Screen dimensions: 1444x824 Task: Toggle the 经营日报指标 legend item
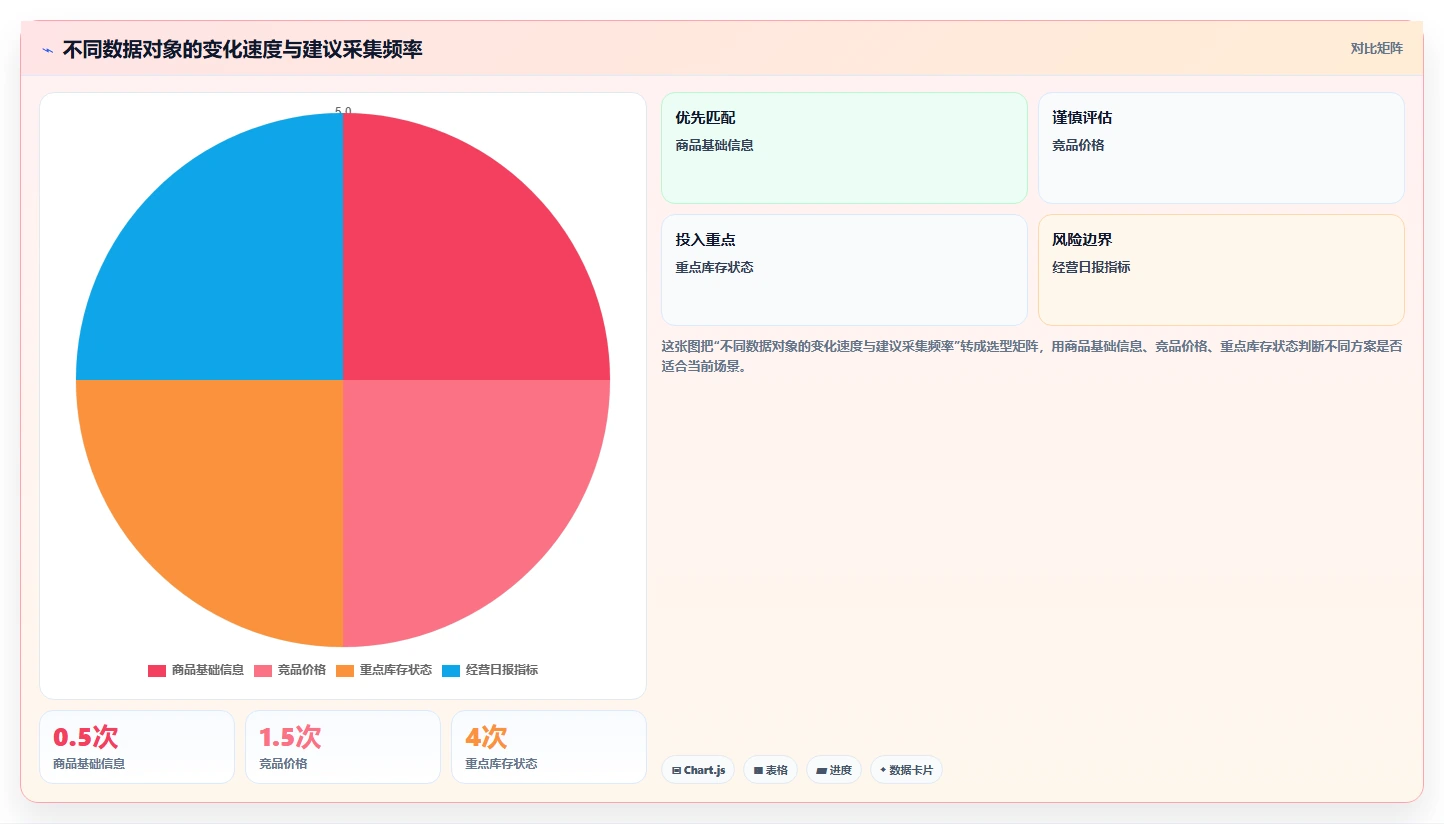coord(490,670)
